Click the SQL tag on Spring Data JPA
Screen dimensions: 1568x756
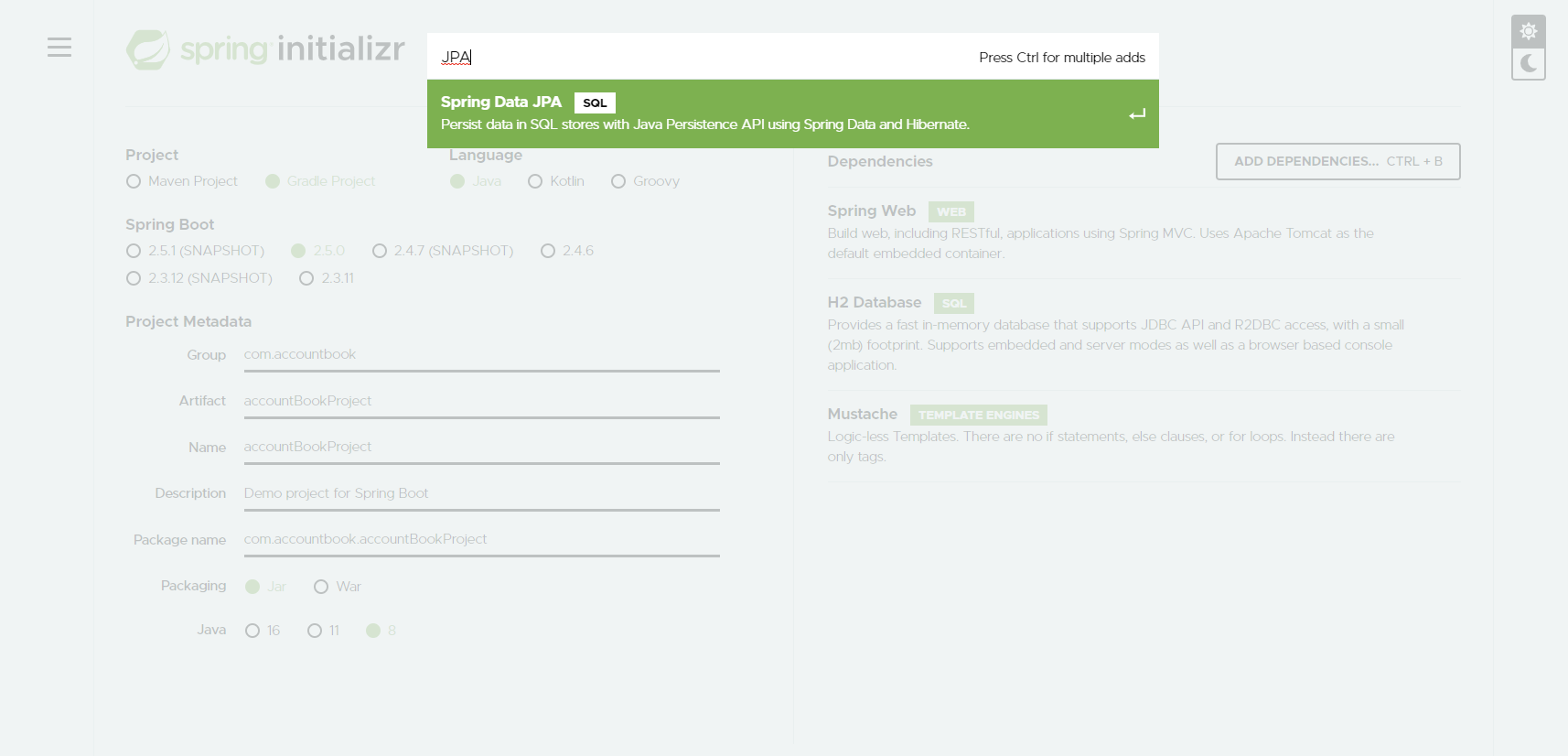coord(595,103)
